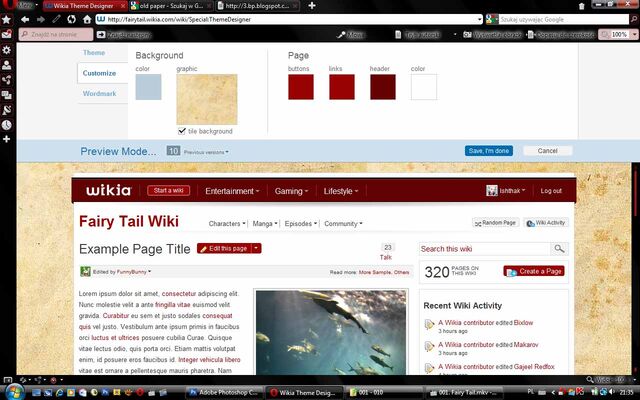Reload the page with the refresh icon
This screenshot has height=400, width=640.
71,19
